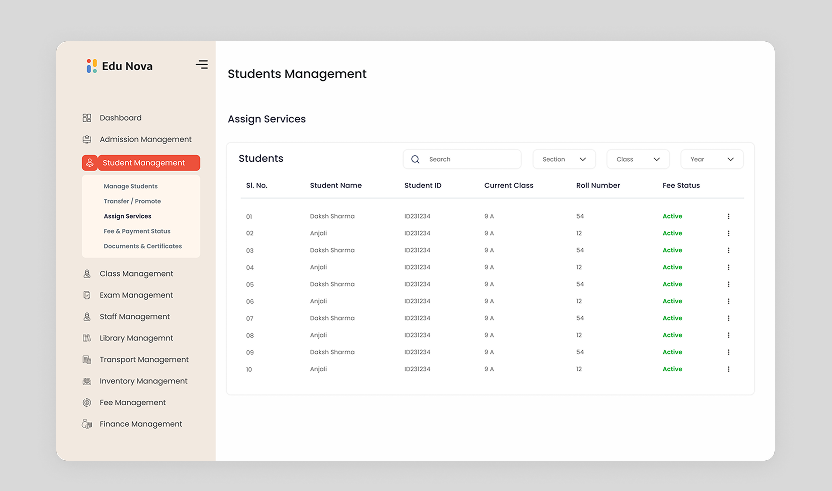Click Daksh Sharma in row 01
The height and width of the screenshot is (491, 832).
332,217
